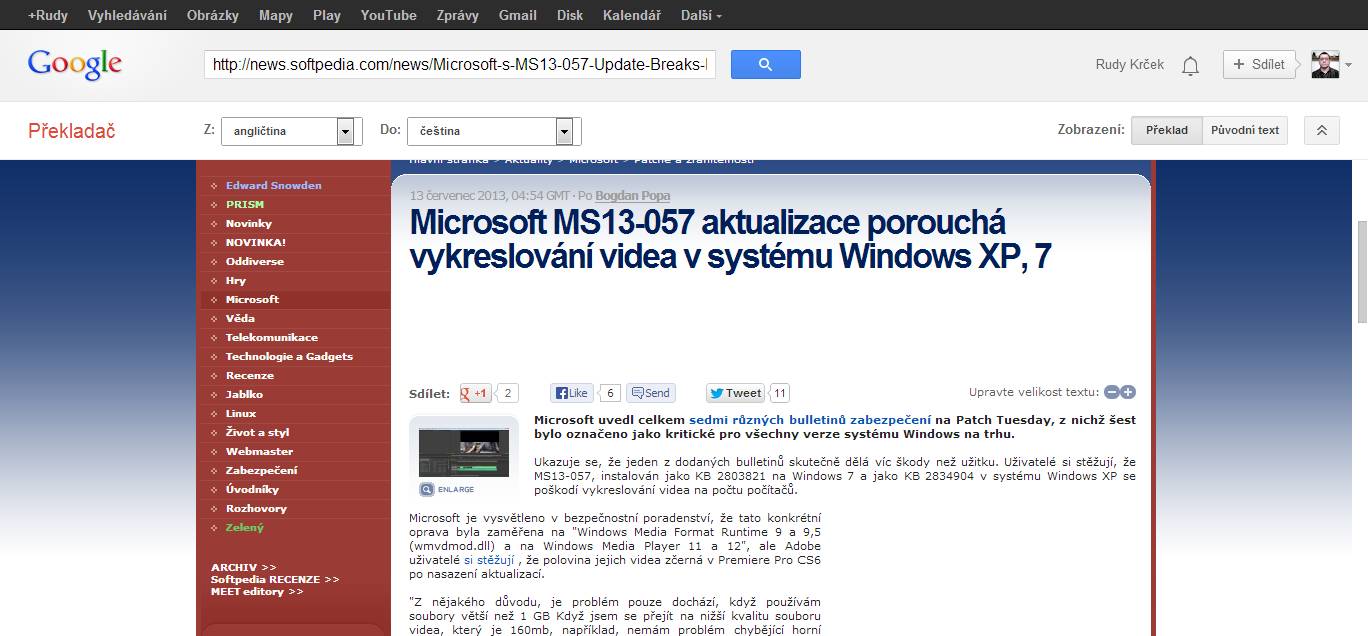
Task: Open the Hry sidebar category
Action: pyautogui.click(x=236, y=280)
